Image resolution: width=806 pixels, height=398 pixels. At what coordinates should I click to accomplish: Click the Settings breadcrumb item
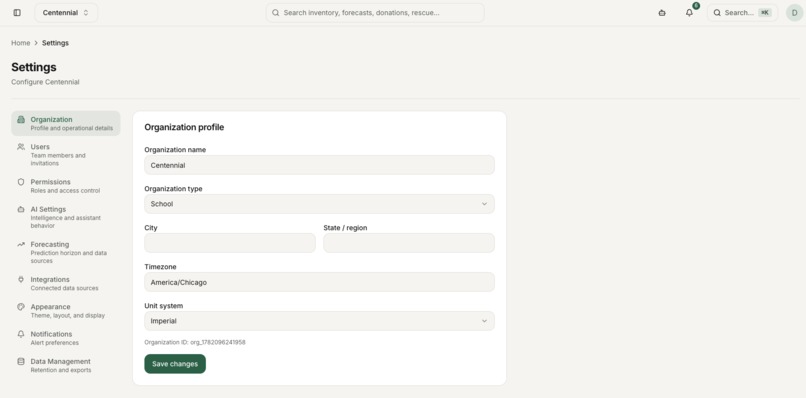tap(55, 43)
